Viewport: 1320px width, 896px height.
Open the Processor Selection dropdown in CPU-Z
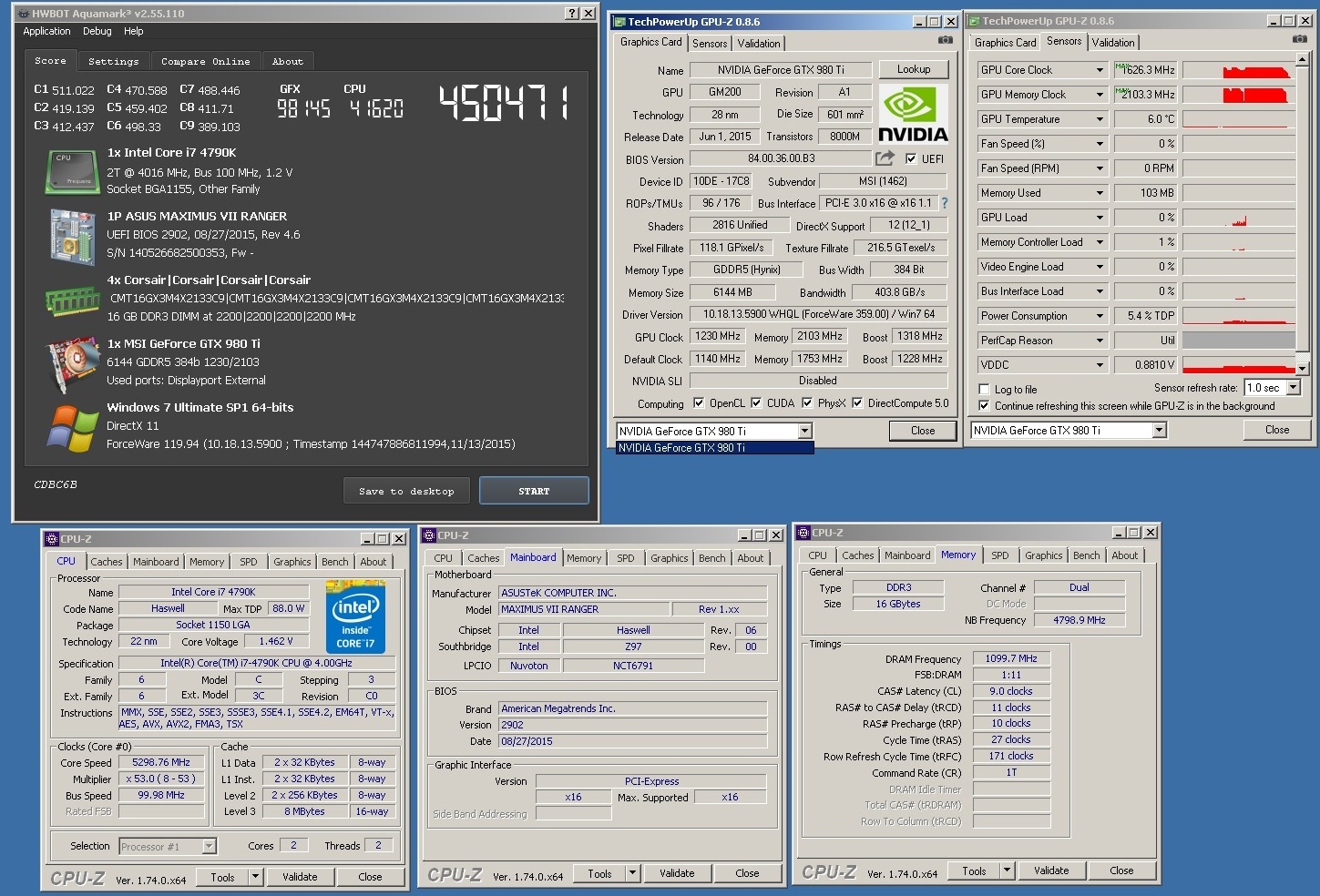point(209,846)
